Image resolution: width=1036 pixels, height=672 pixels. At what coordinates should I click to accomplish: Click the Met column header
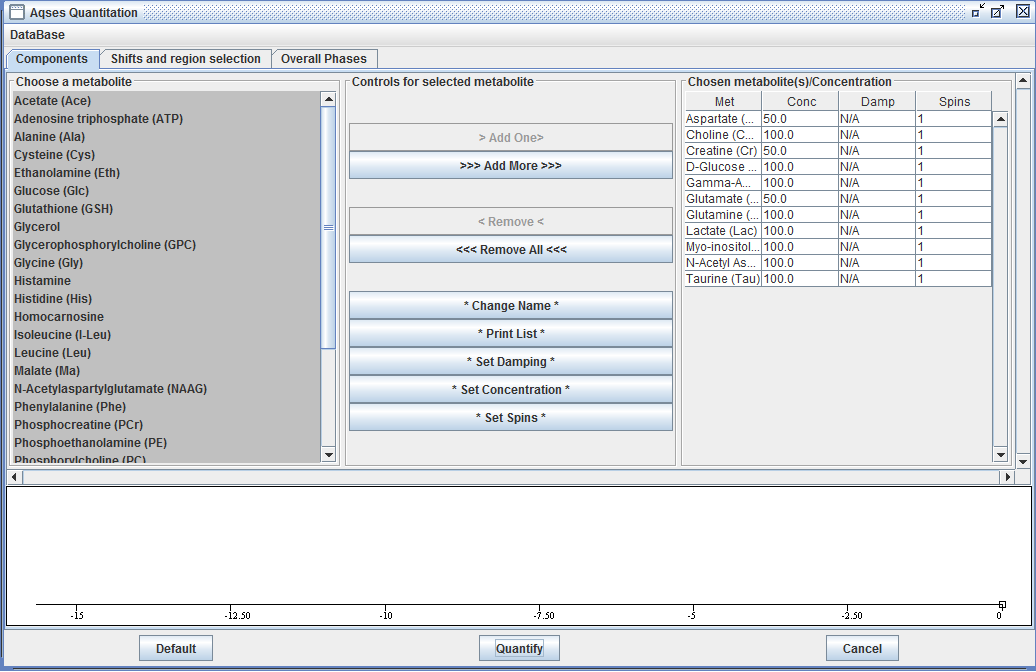pyautogui.click(x=723, y=102)
